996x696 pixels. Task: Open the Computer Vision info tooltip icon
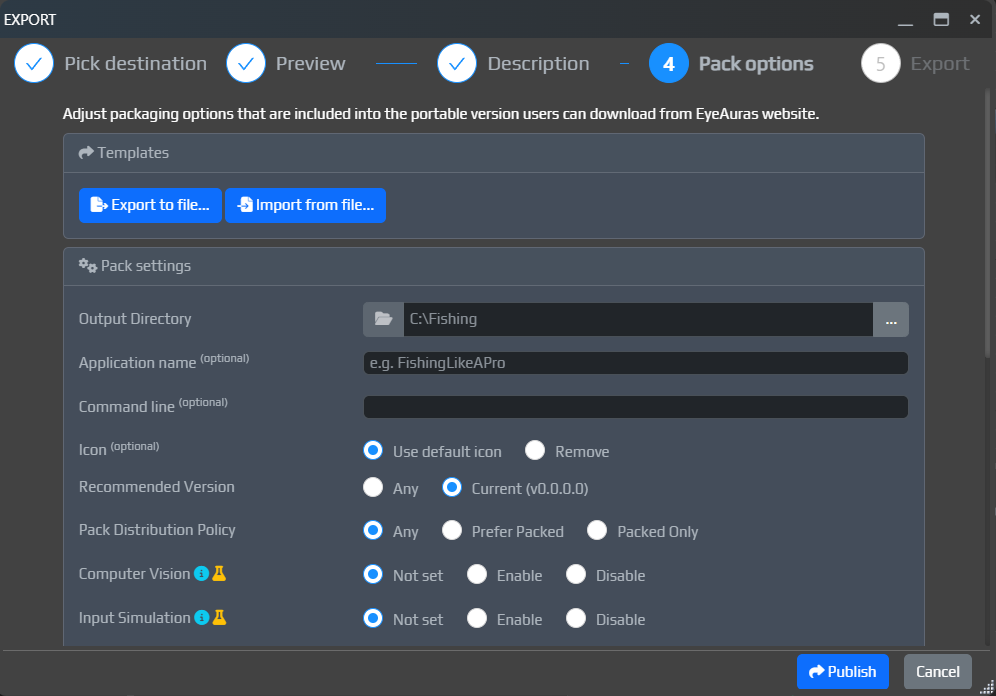[x=202, y=574]
